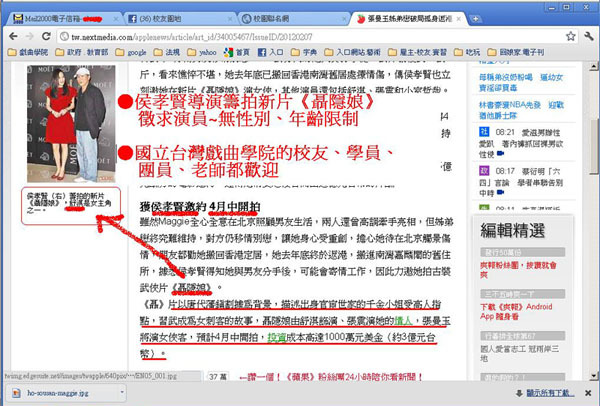Bookmark this page with the star icon
600x406 pixels.
pos(571,36)
